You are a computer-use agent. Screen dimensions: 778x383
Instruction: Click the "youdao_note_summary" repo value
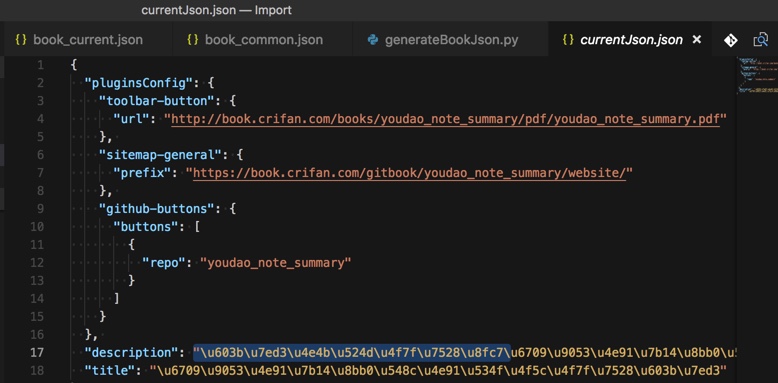point(275,262)
